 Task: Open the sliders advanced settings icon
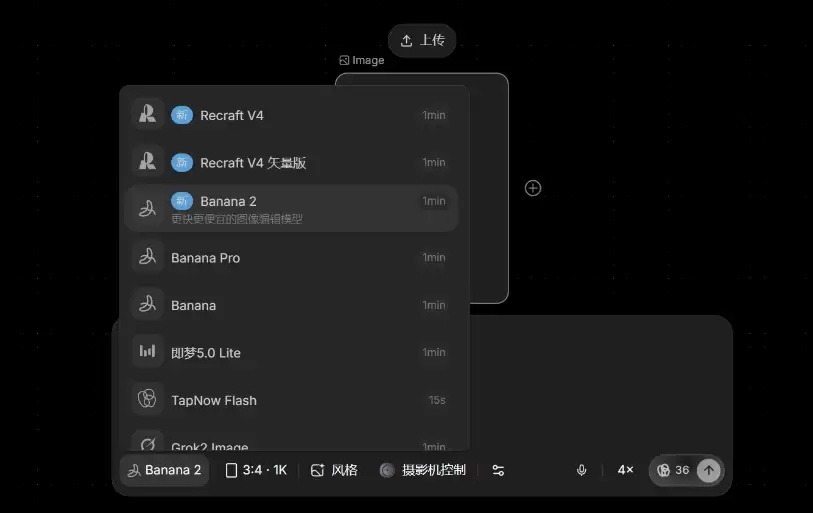(x=498, y=470)
